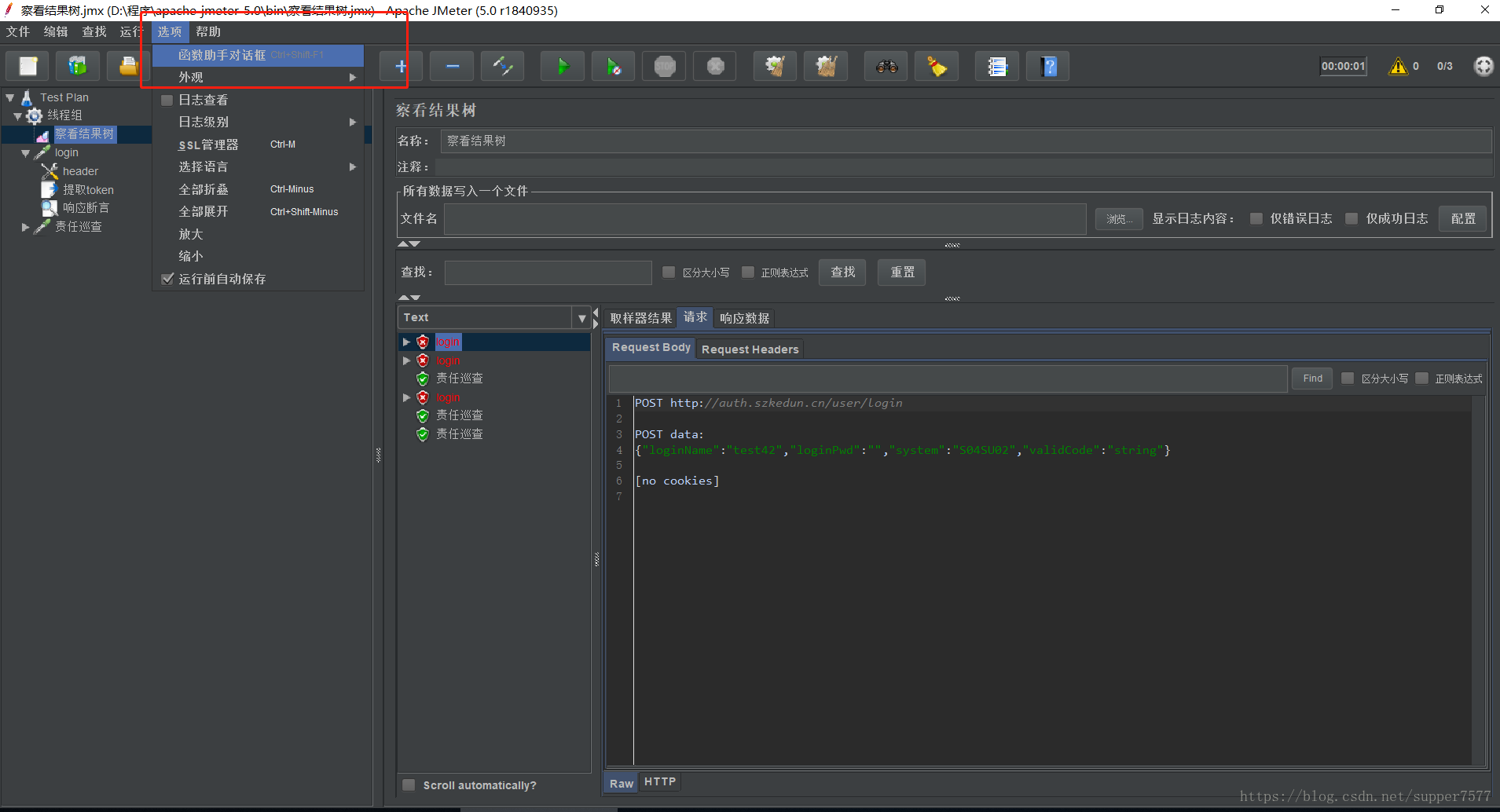Image resolution: width=1500 pixels, height=812 pixels.
Task: Expand the 责任巡查 tree node
Action: point(25,227)
